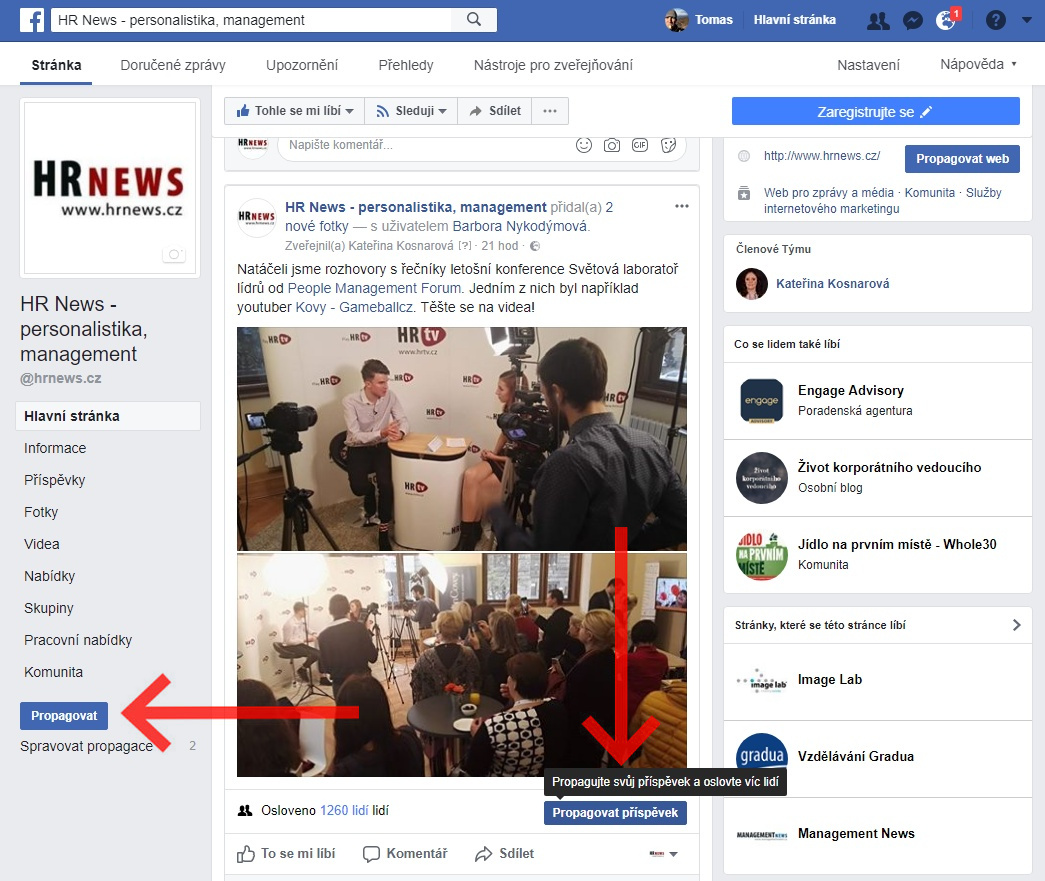The image size is (1045, 881).
Task: Open the Přehledy tab
Action: 406,65
